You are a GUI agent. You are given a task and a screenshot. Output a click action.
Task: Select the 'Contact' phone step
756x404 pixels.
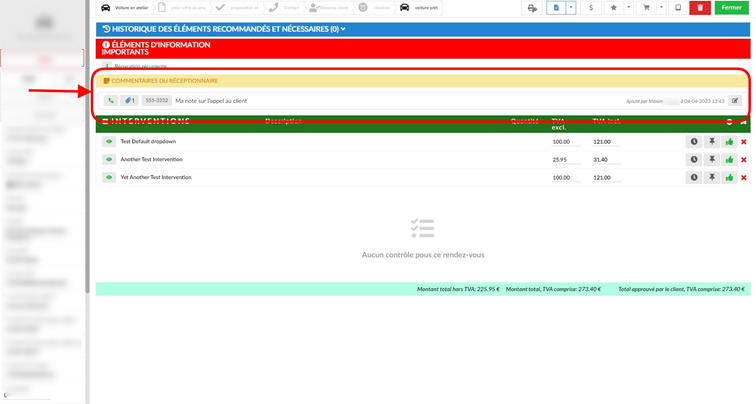(x=285, y=8)
